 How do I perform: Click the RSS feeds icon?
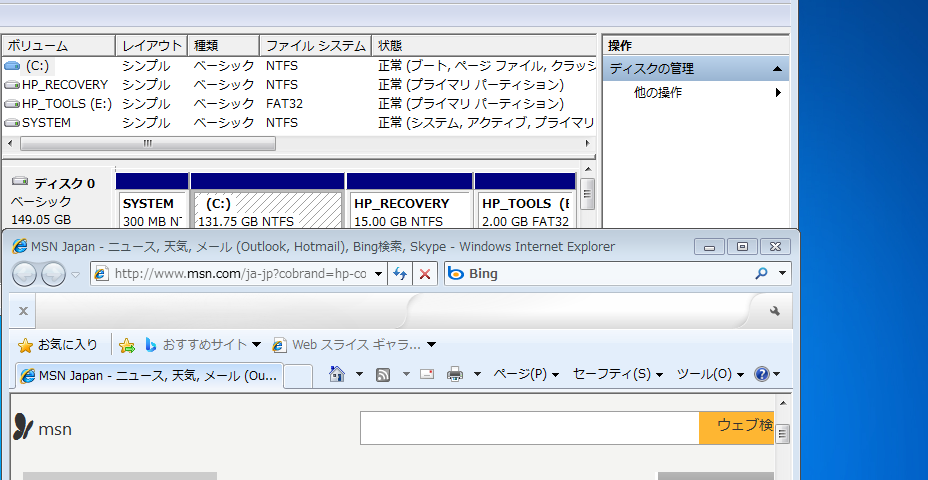[383, 374]
